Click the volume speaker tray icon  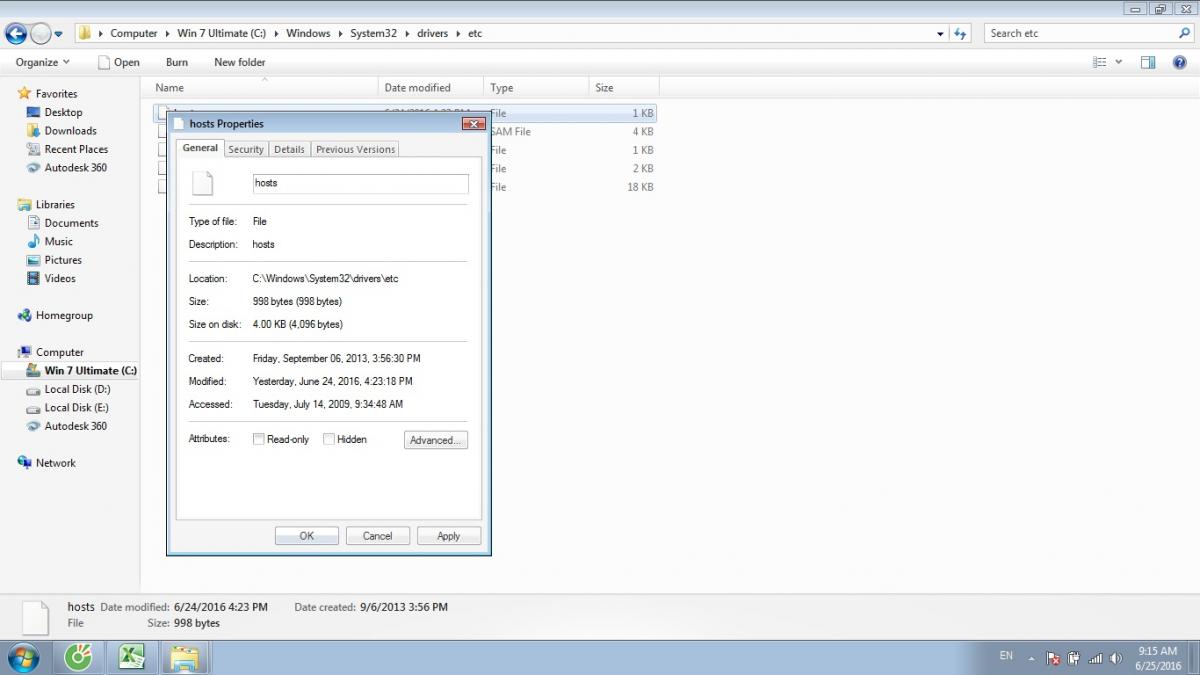click(1116, 658)
